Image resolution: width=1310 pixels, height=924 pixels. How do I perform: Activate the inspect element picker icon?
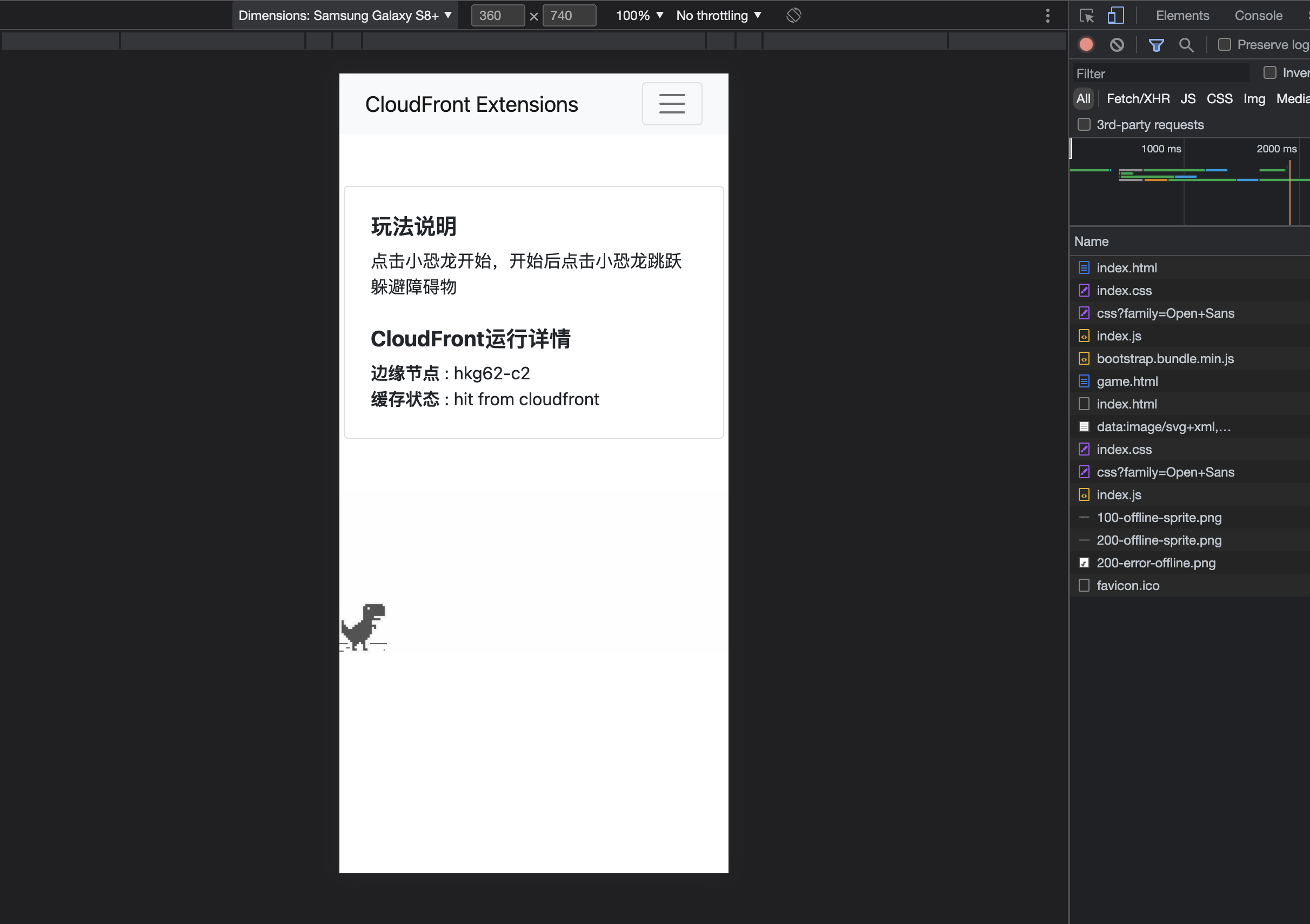pos(1086,15)
